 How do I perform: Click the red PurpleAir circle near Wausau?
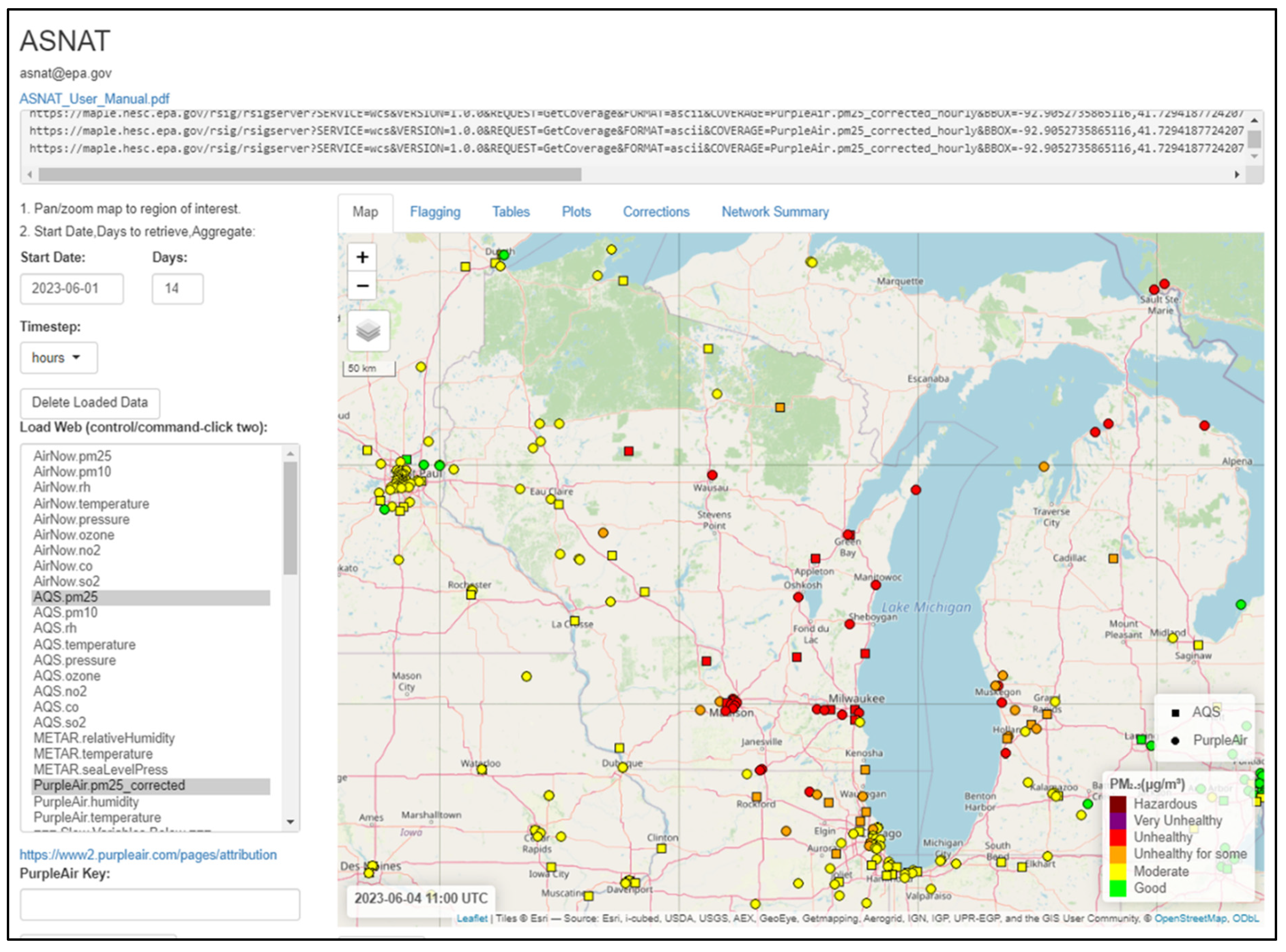pos(712,475)
